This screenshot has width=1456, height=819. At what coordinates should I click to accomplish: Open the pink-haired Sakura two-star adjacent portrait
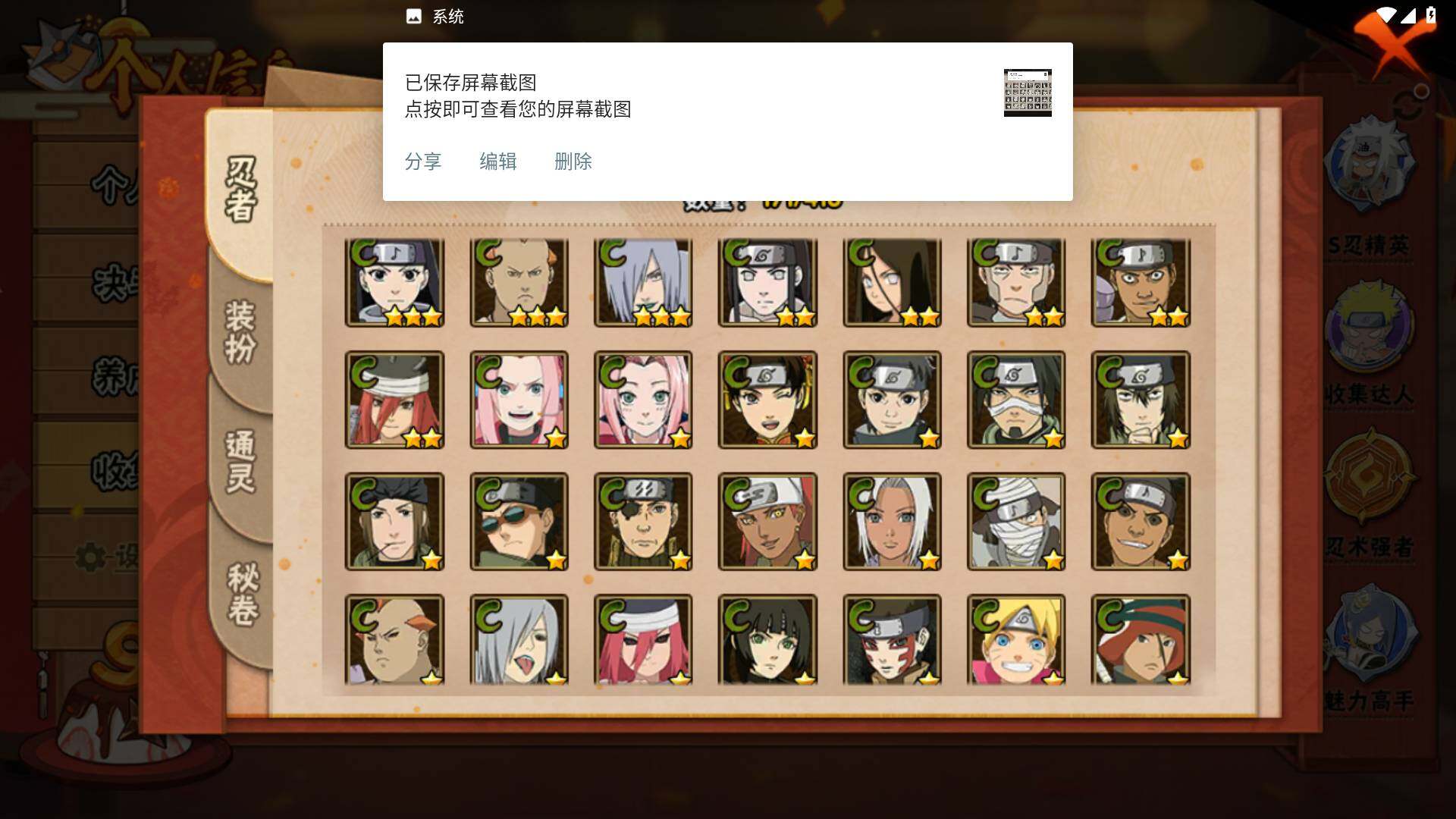click(x=519, y=400)
